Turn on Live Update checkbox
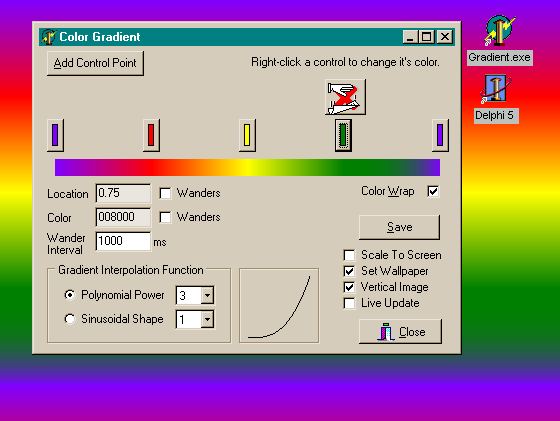The height and width of the screenshot is (421, 560). (x=349, y=303)
